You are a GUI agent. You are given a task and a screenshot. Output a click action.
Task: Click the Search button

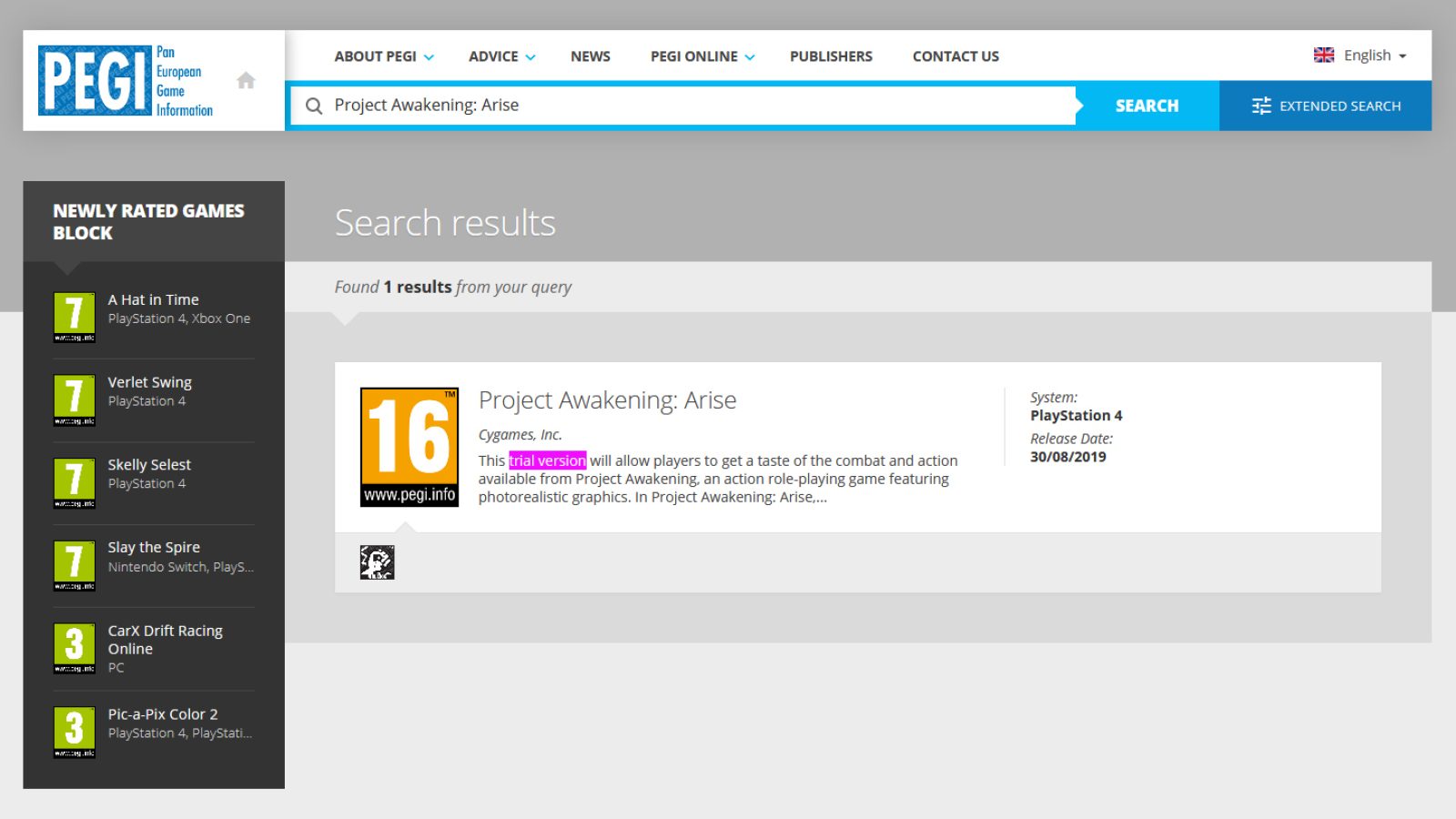1147,106
